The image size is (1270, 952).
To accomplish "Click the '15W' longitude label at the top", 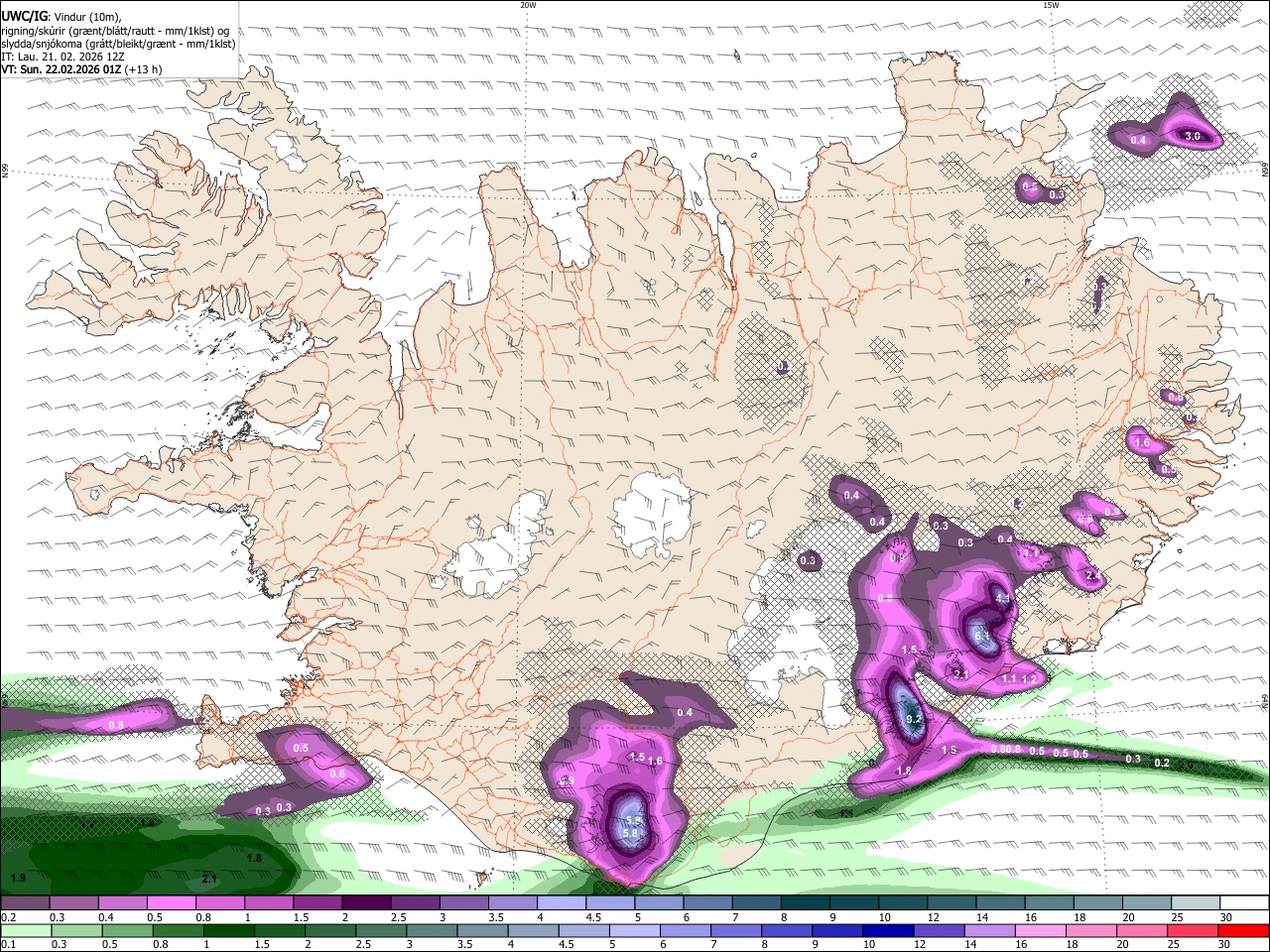I will (x=1051, y=5).
